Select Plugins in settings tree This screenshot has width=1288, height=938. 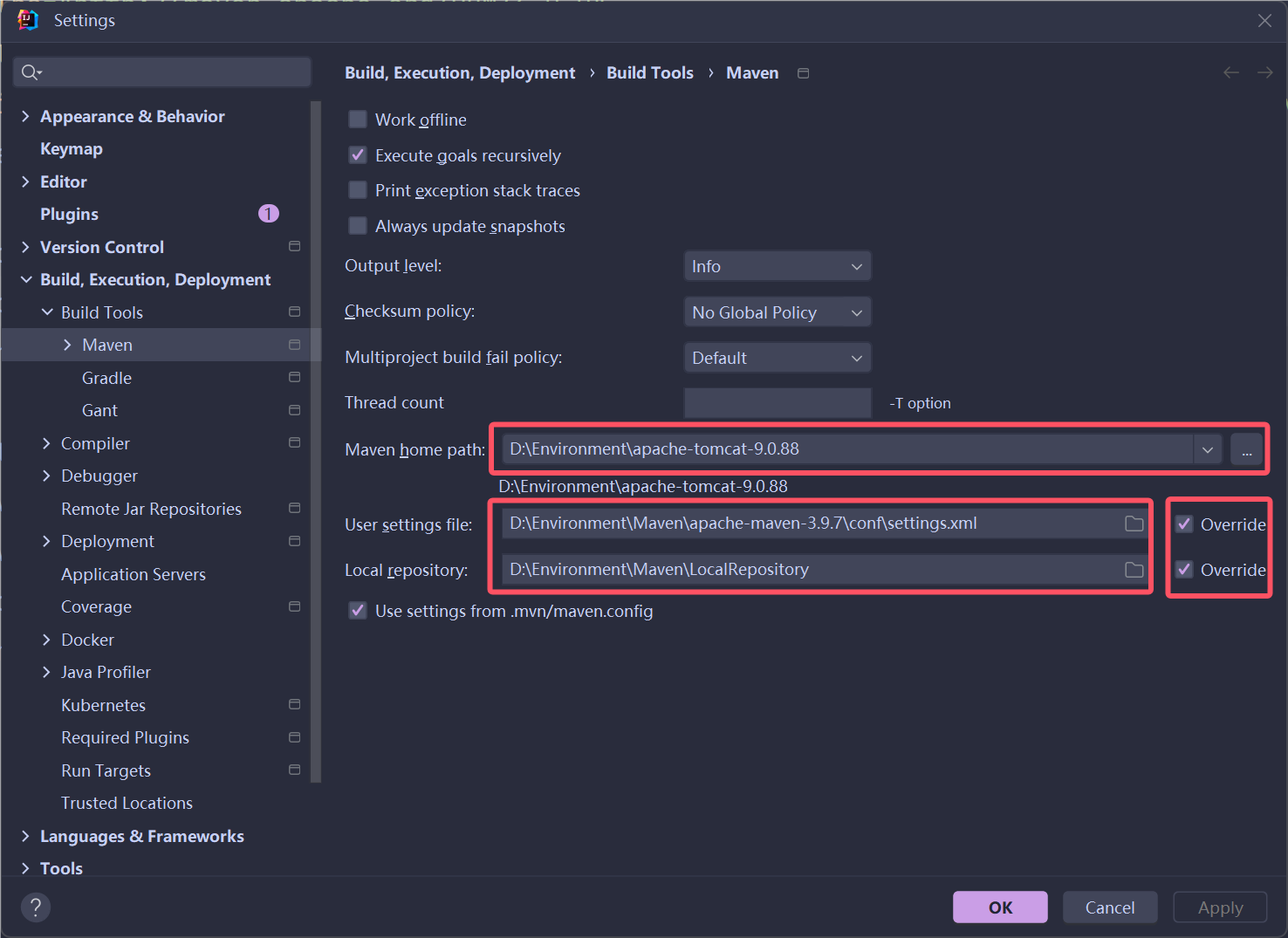click(x=69, y=214)
